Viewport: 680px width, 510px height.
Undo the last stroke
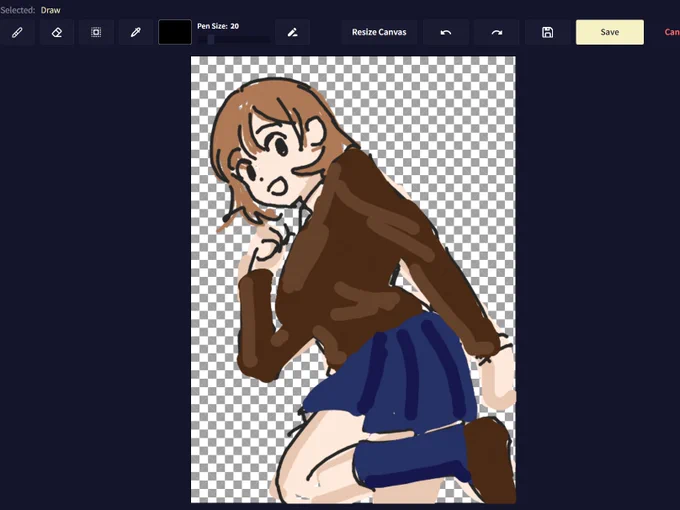[446, 32]
